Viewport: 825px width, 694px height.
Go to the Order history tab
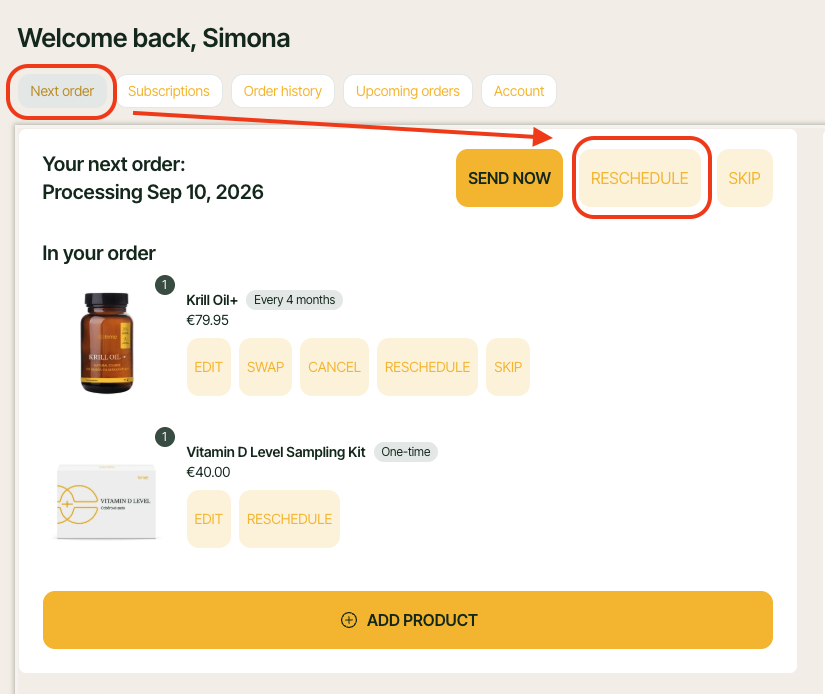pyautogui.click(x=283, y=91)
